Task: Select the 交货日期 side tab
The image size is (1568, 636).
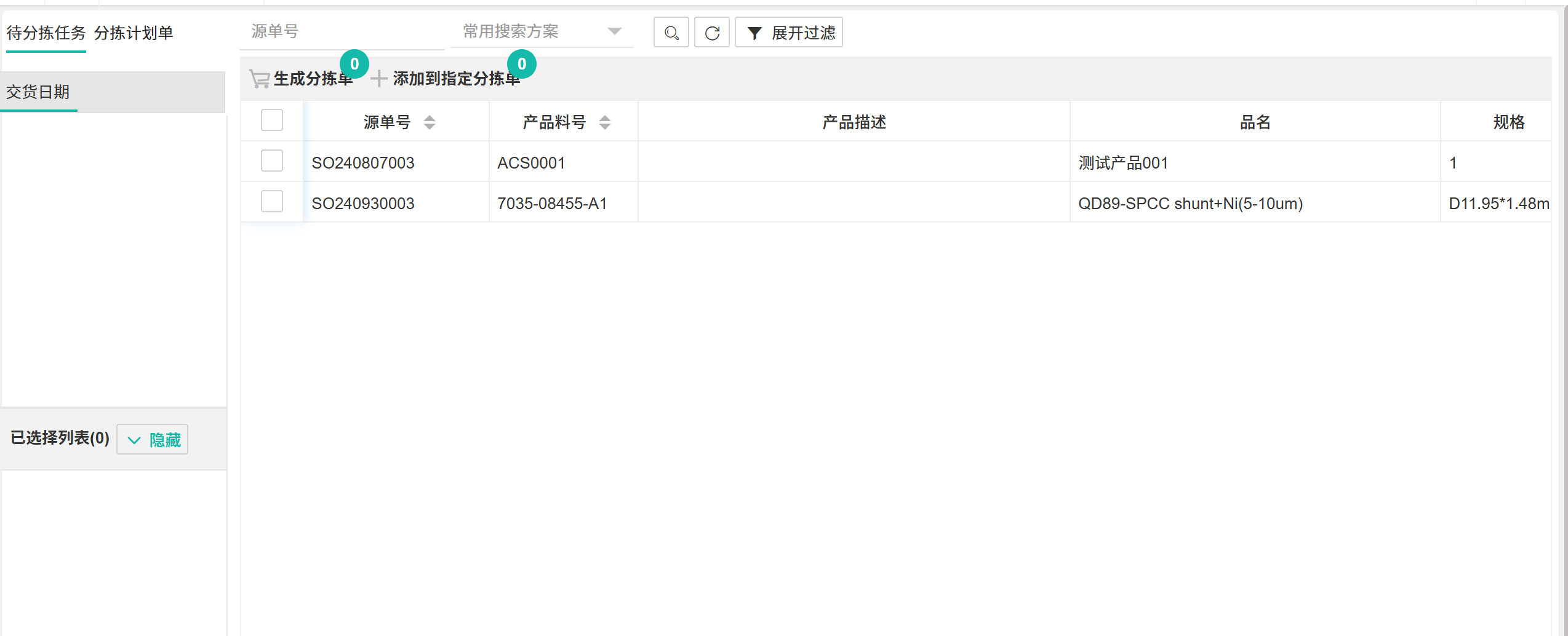Action: pos(38,92)
